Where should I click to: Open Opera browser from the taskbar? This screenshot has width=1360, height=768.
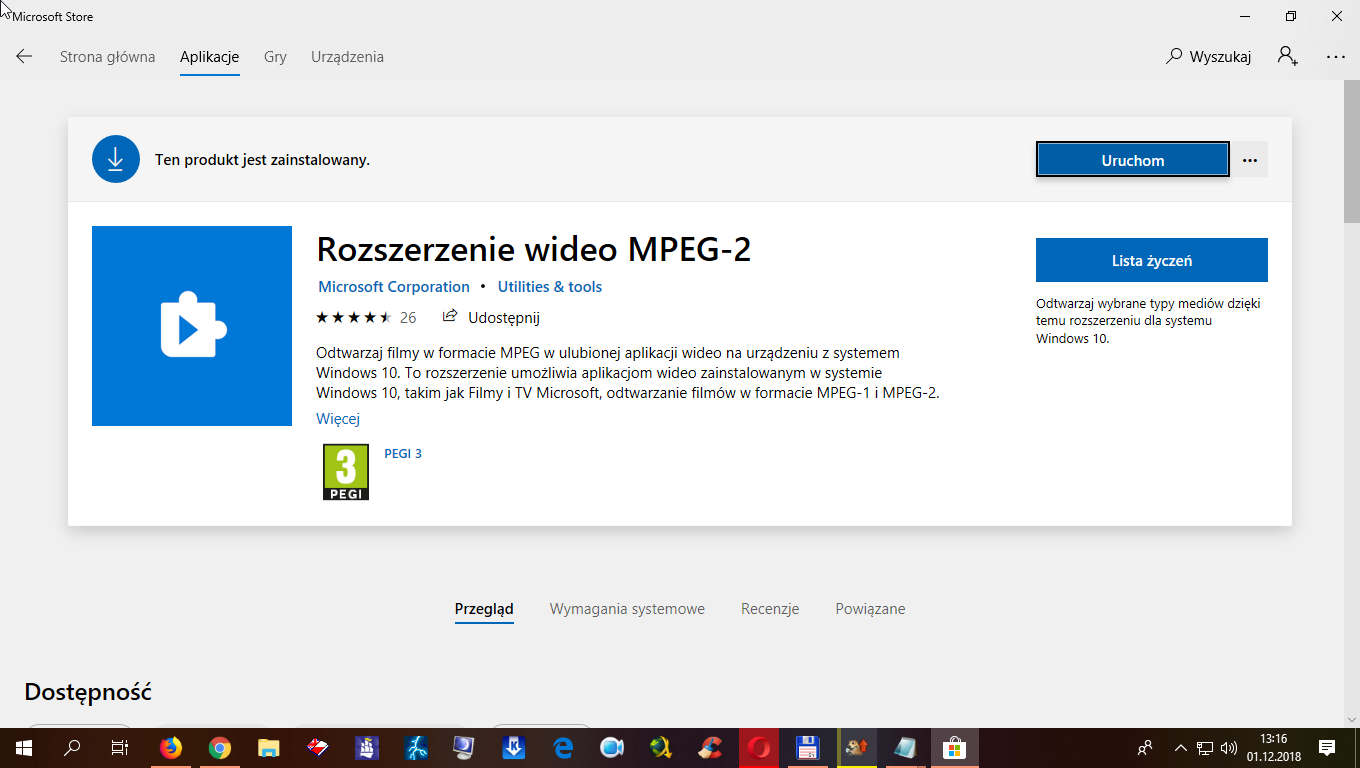coord(759,747)
